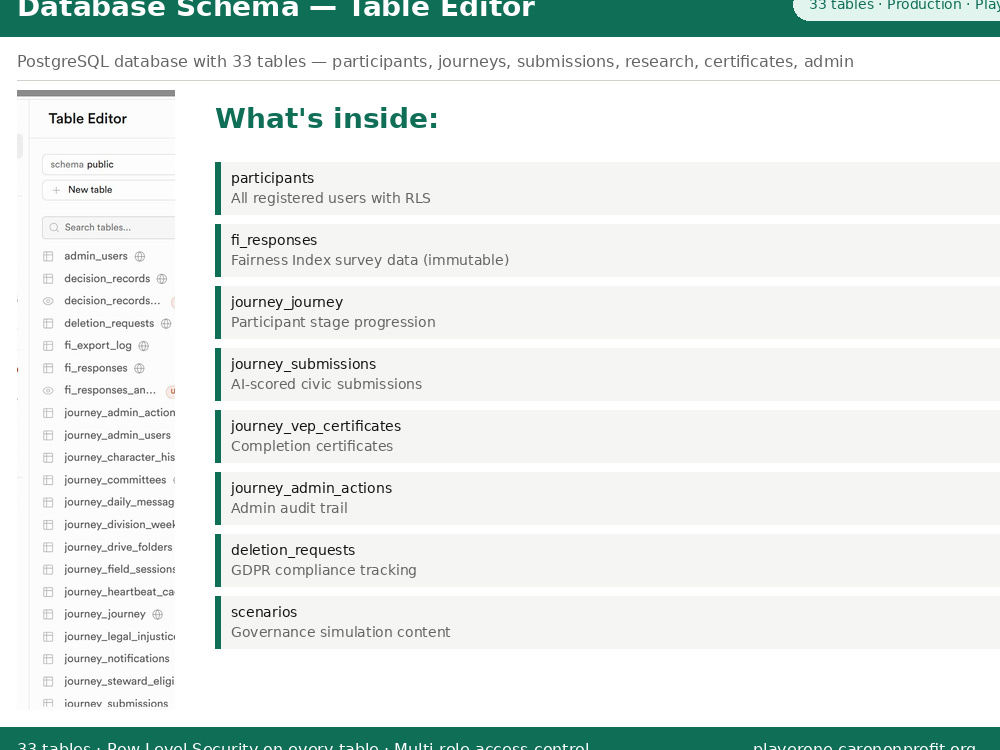Viewport: 1000px width, 750px height.
Task: Click 'Admin audit trail' description
Action: (x=289, y=508)
